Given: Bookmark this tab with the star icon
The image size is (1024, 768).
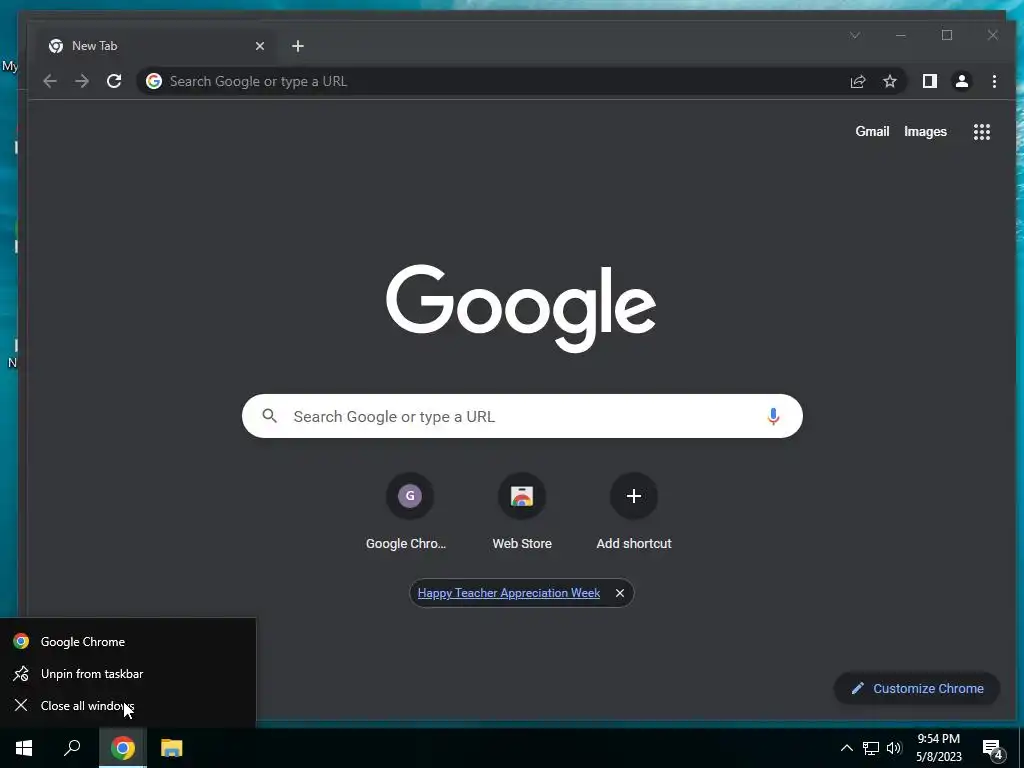Looking at the screenshot, I should [x=889, y=81].
